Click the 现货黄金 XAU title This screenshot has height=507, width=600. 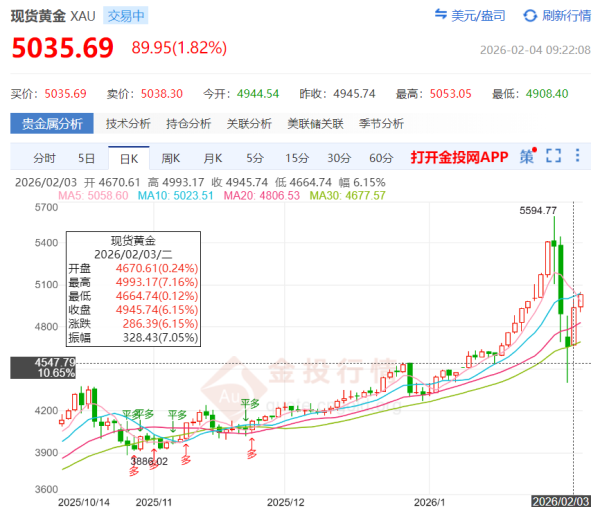coord(53,16)
